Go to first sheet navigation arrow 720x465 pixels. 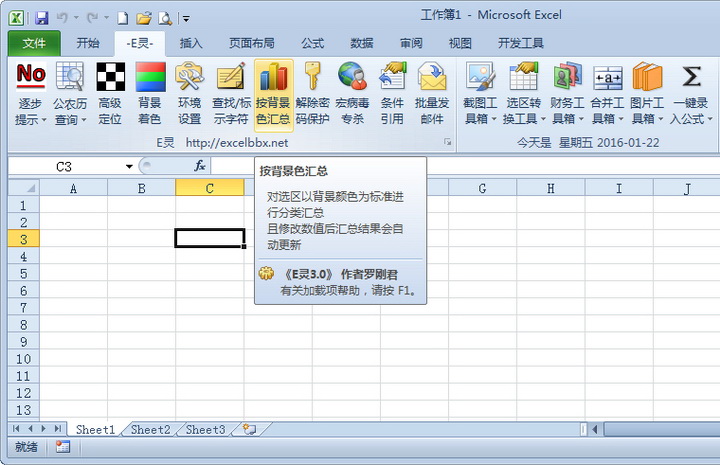(16, 429)
